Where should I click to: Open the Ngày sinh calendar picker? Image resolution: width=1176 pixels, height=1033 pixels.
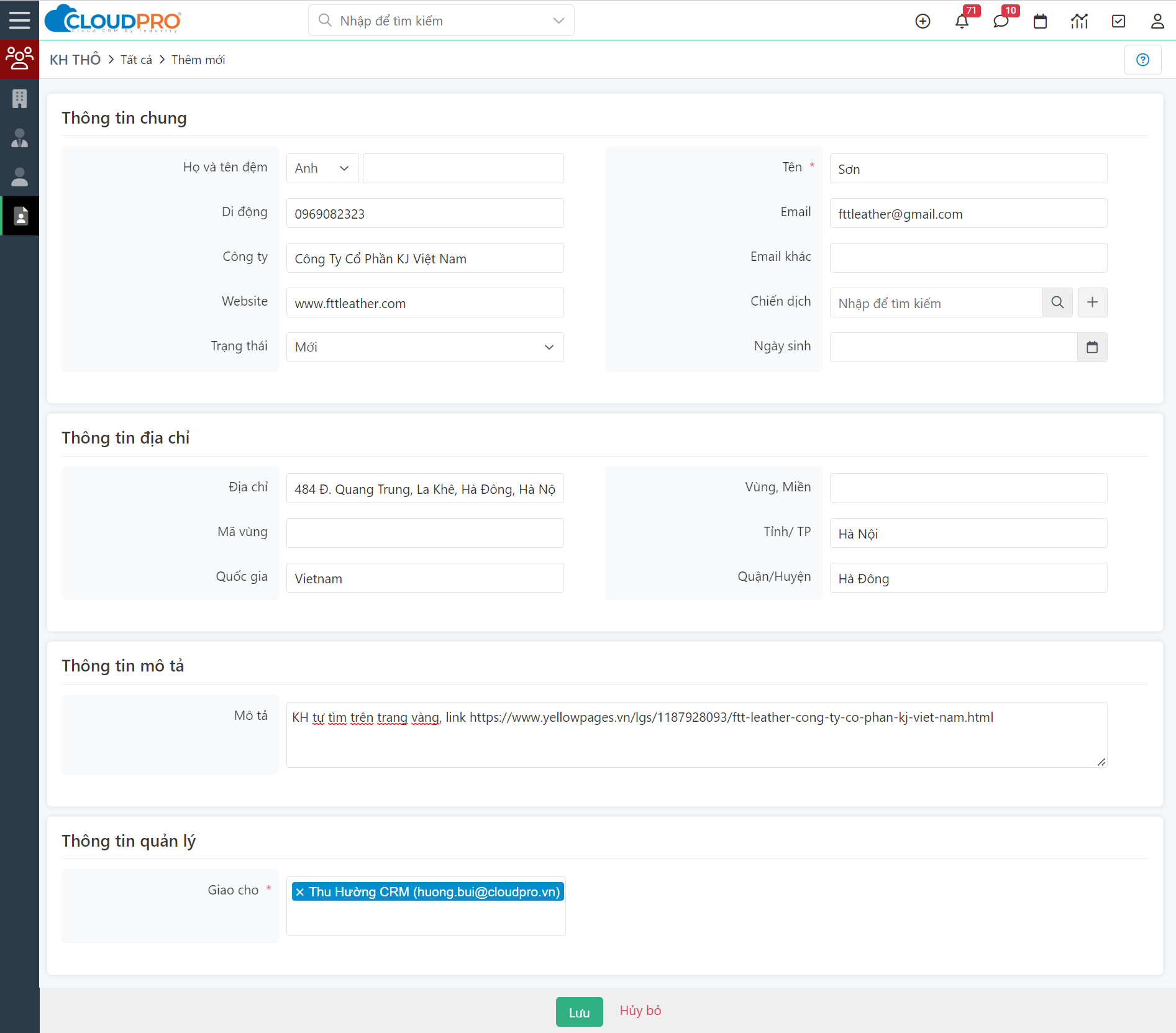click(1092, 347)
